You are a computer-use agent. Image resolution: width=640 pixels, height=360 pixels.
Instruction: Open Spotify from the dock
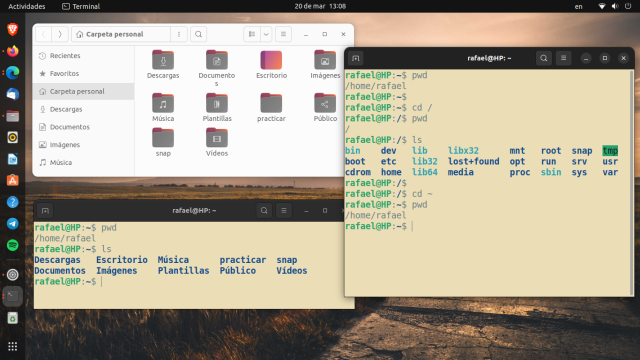pos(13,245)
